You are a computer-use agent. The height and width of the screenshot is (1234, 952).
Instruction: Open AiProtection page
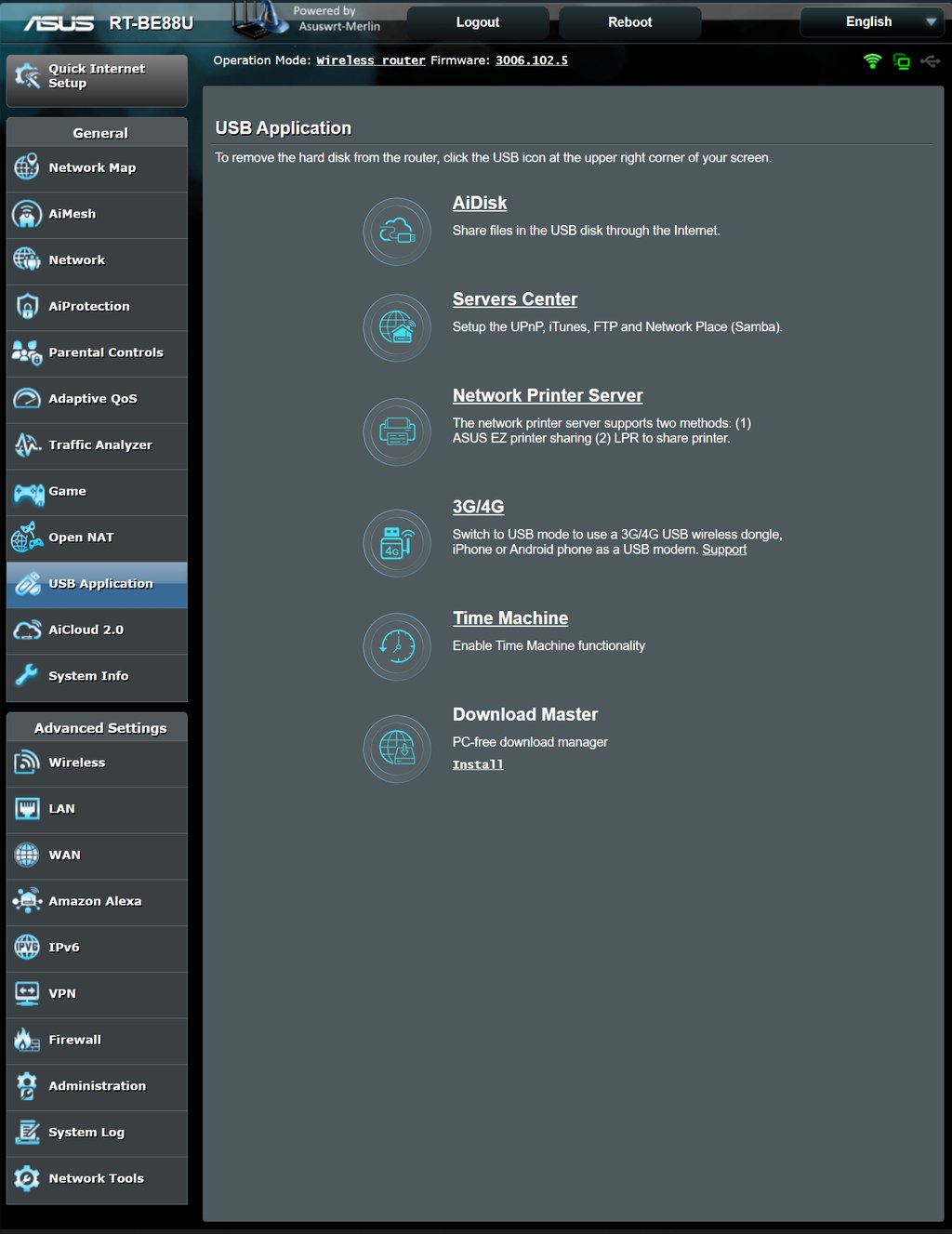[97, 307]
